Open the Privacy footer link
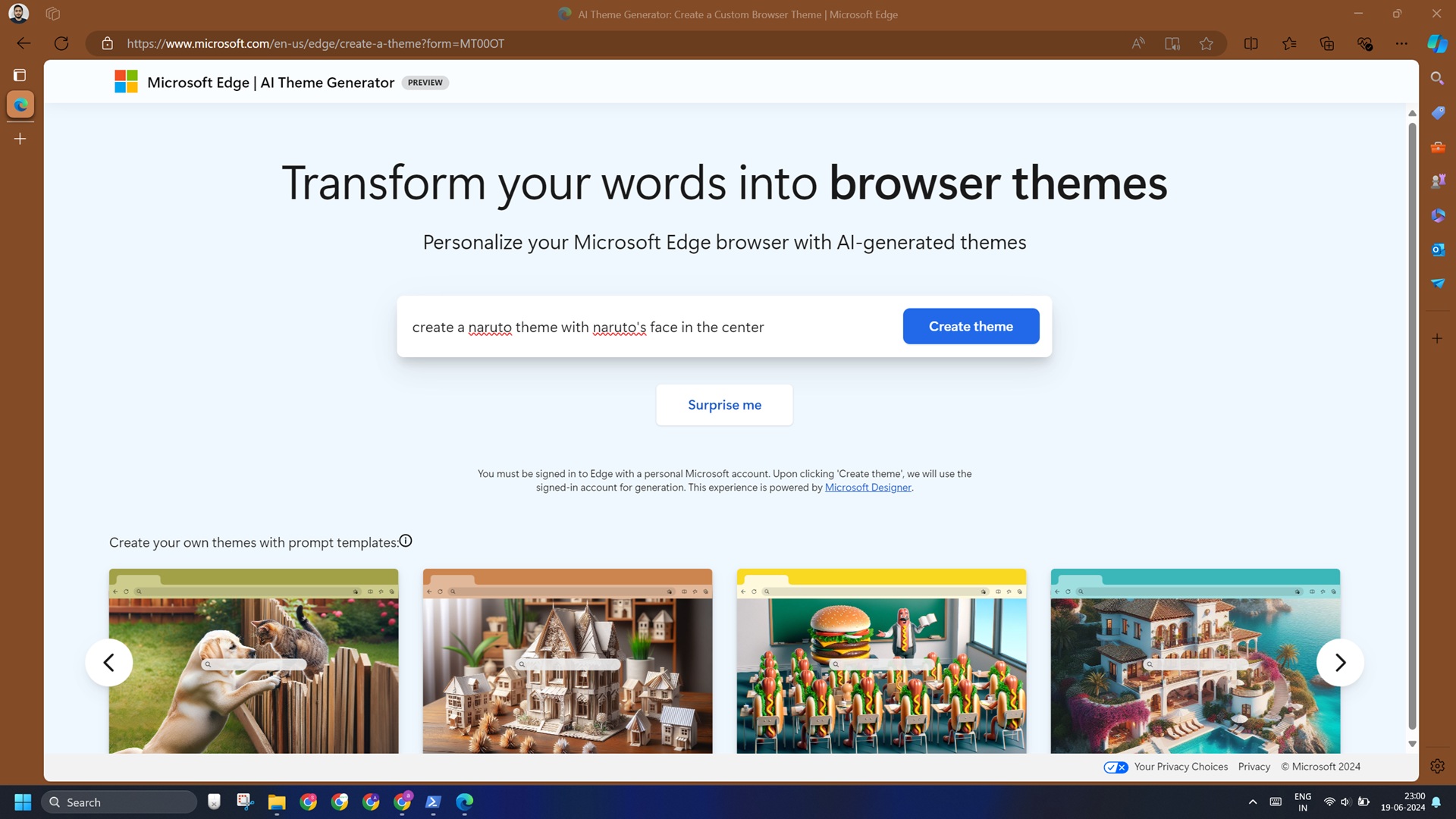 click(1254, 767)
